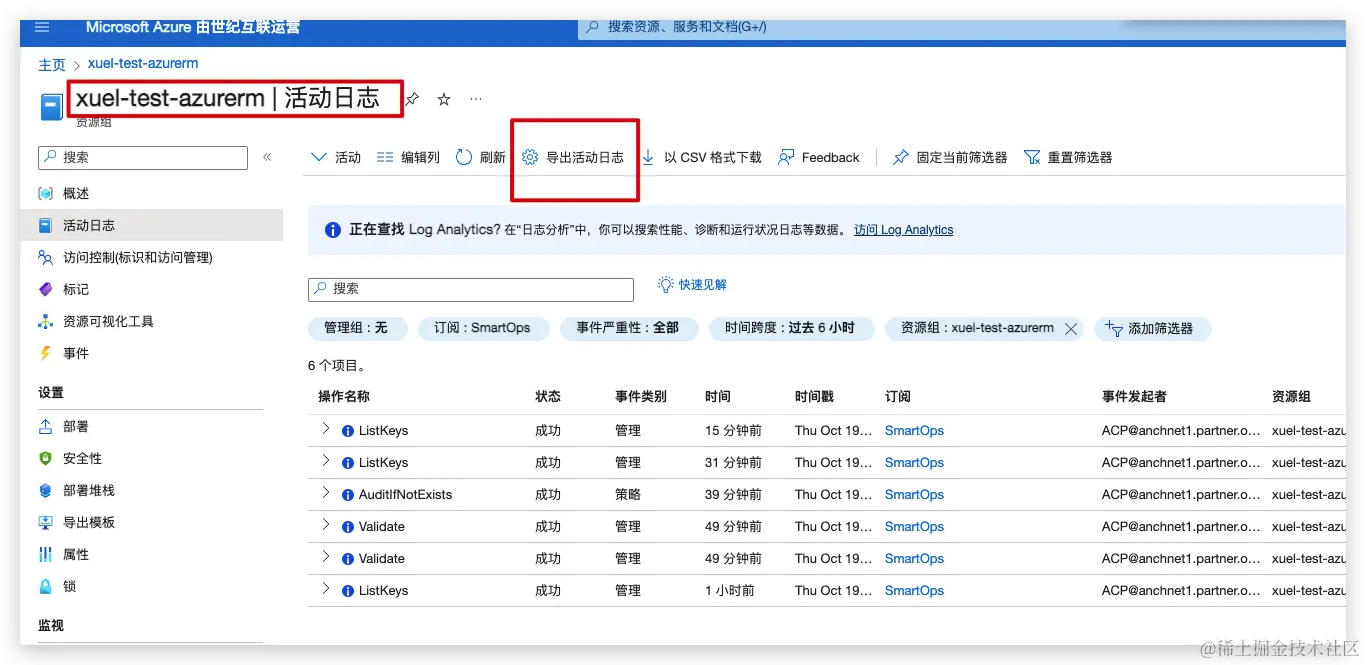Click the resource group cube icon beside title

pos(51,107)
